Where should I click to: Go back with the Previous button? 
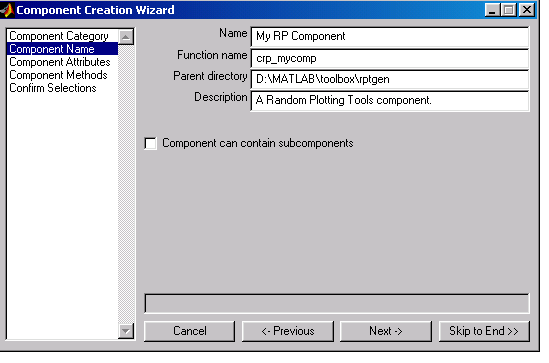(x=288, y=331)
